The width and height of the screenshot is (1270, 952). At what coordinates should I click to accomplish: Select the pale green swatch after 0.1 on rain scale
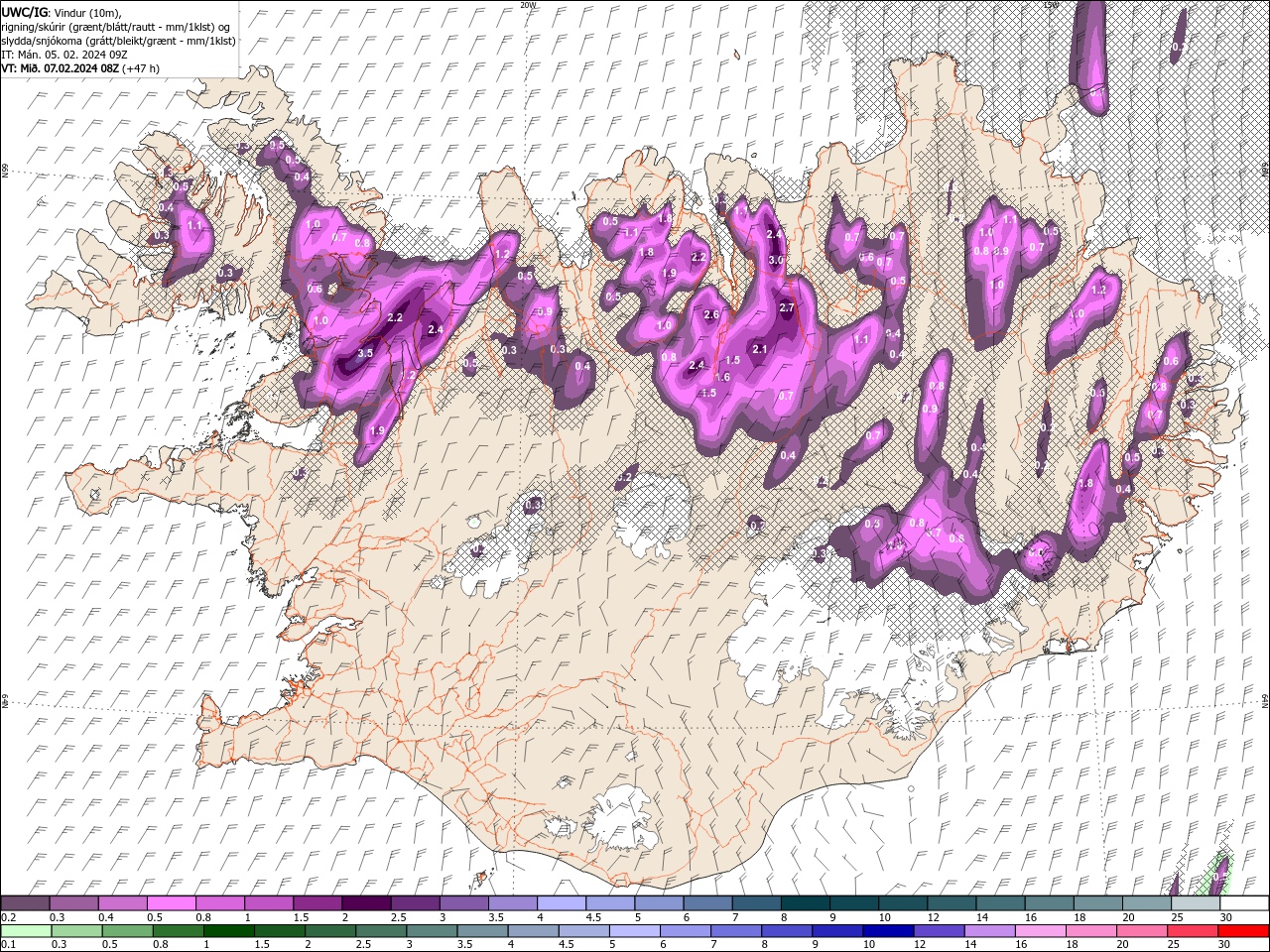pyautogui.click(x=25, y=931)
